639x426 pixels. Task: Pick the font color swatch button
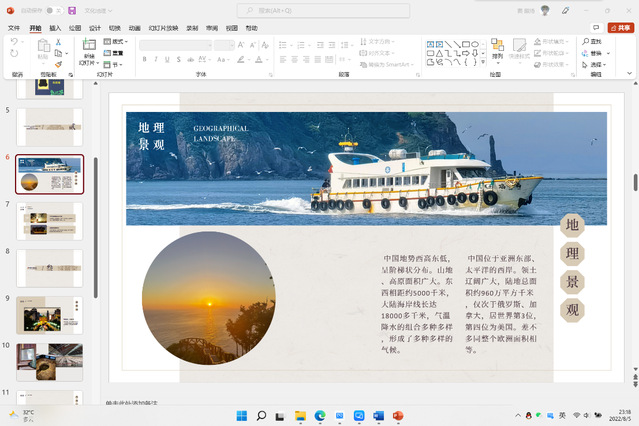pos(257,59)
